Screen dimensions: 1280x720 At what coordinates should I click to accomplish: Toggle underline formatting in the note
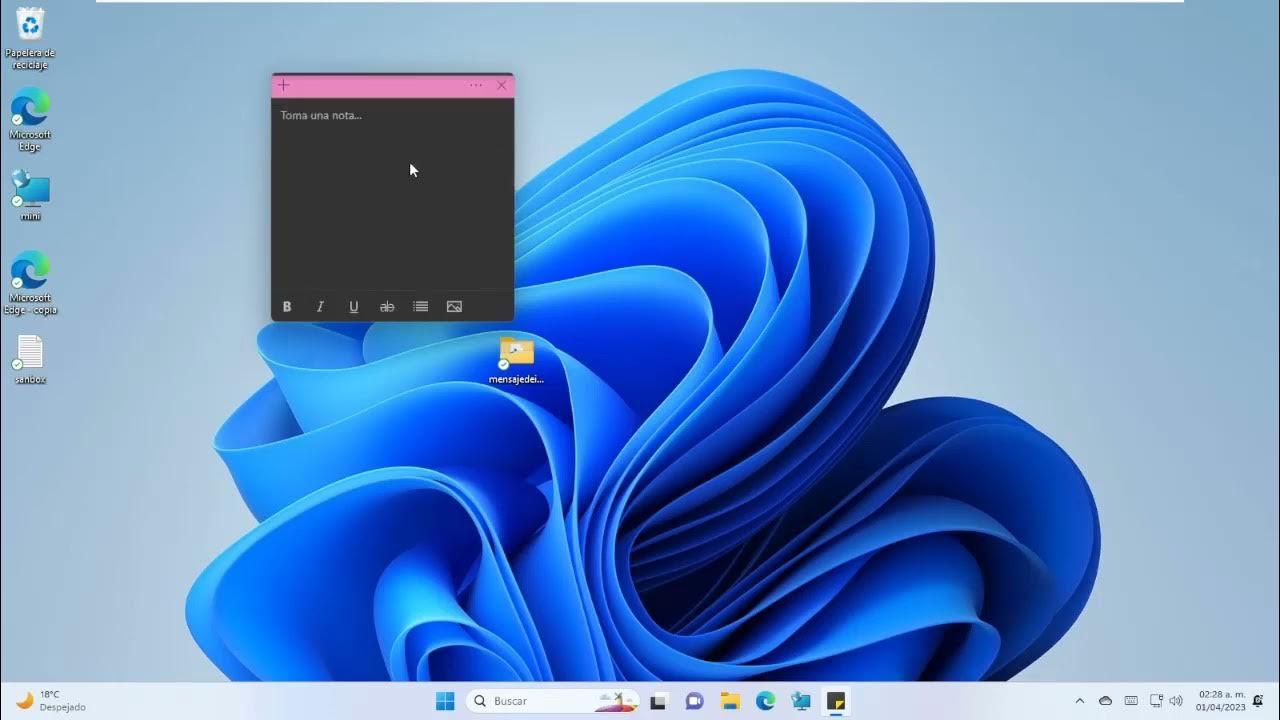tap(353, 307)
